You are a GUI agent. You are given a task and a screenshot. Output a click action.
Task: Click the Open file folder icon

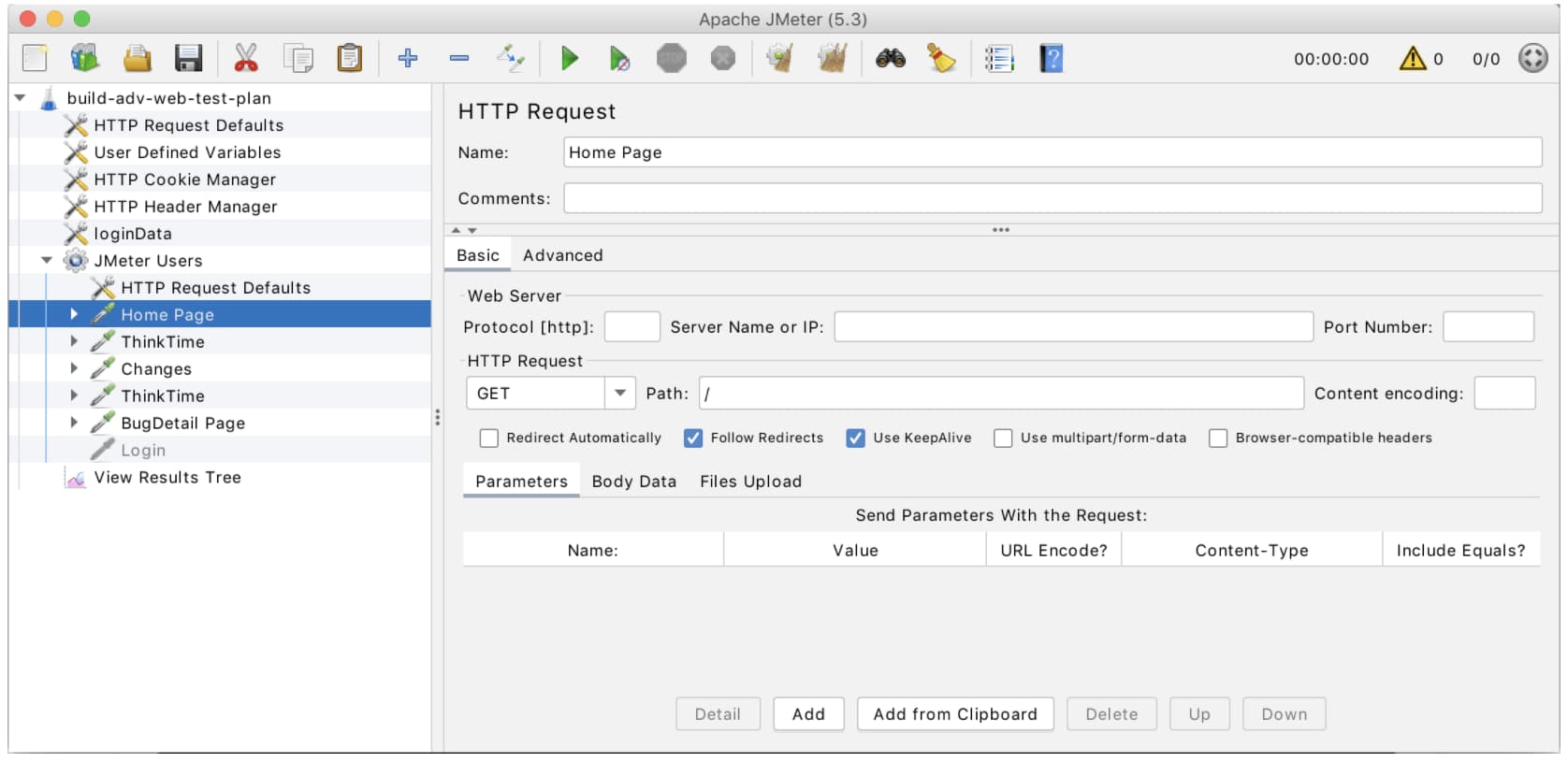pos(138,58)
